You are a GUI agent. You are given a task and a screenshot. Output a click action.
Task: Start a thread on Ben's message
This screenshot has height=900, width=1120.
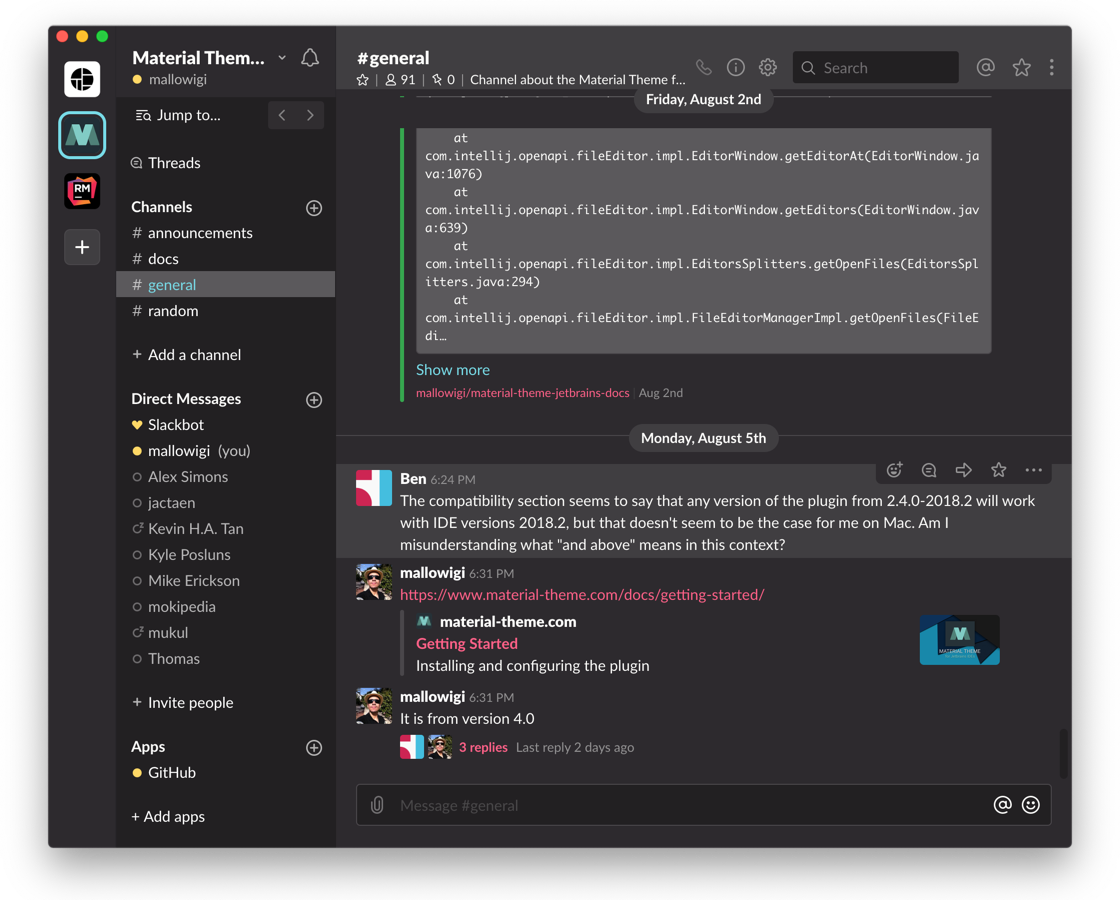929,470
